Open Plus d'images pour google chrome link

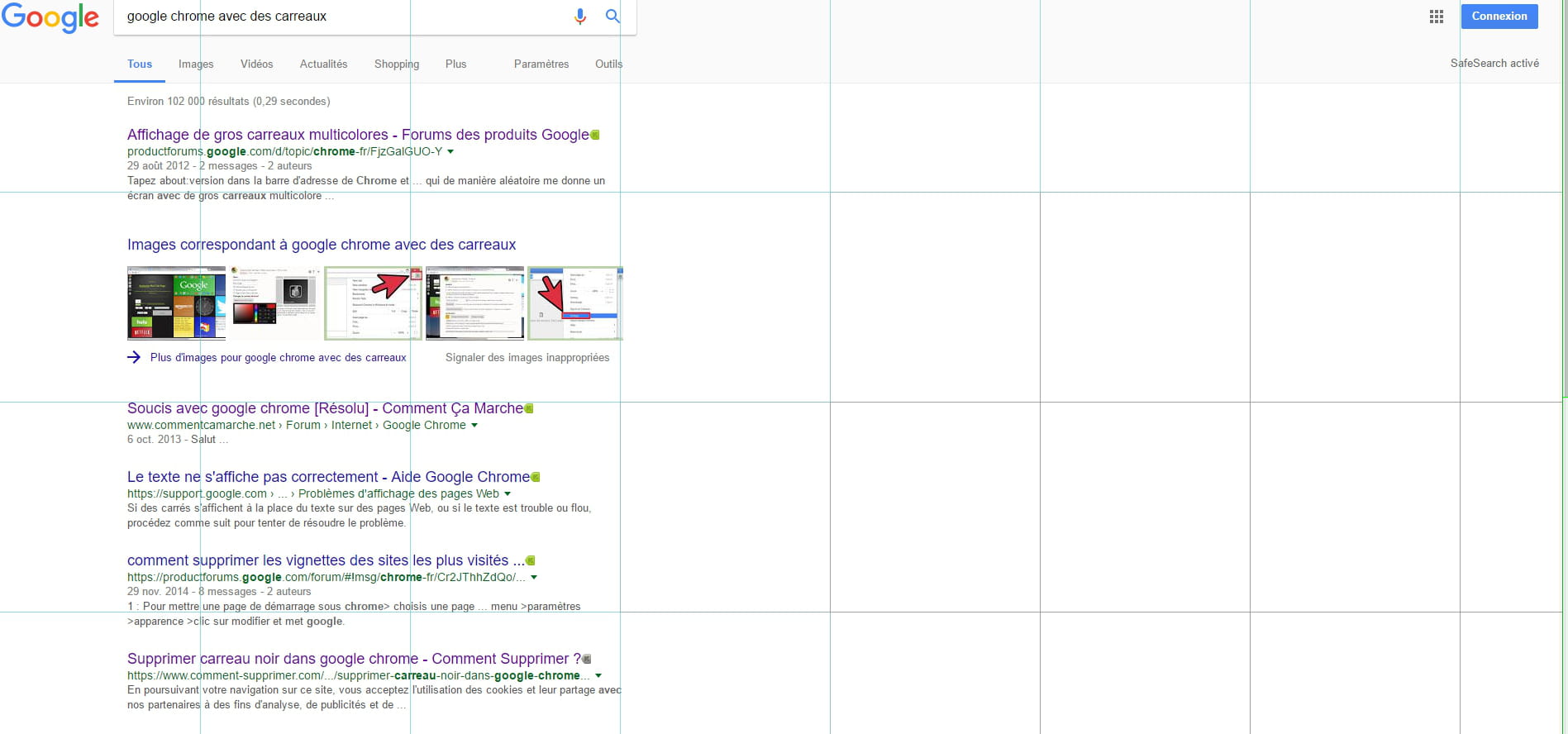278,357
